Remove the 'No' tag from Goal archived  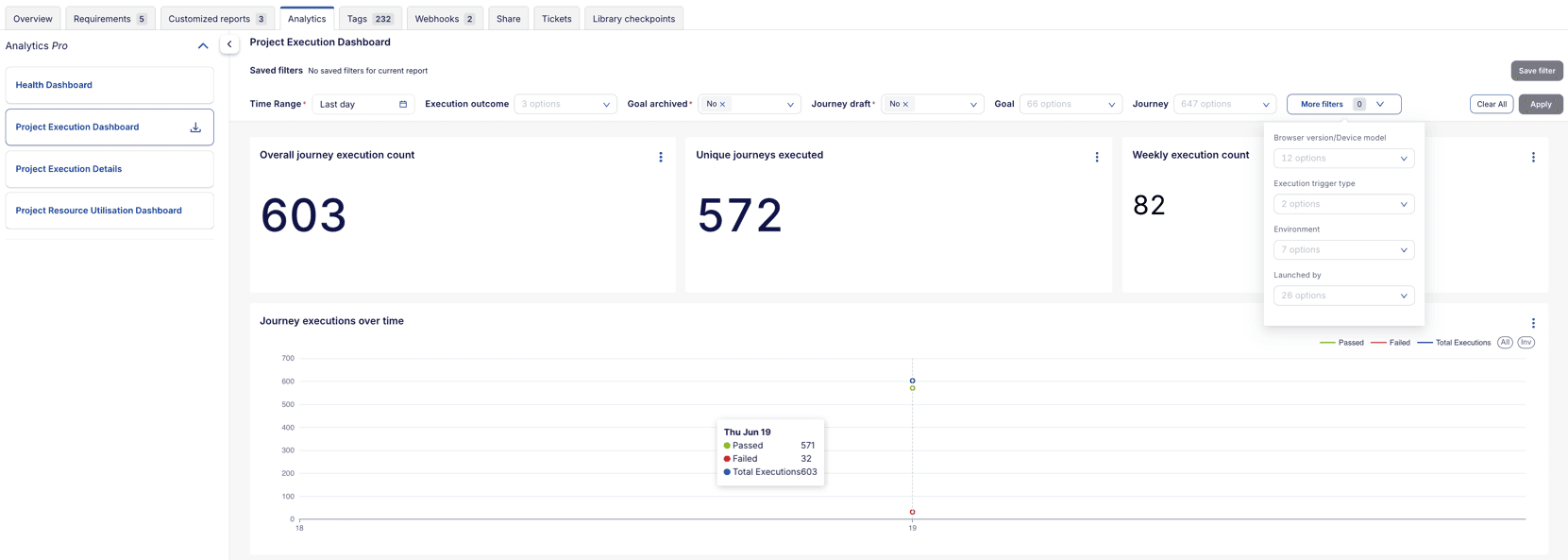(723, 105)
